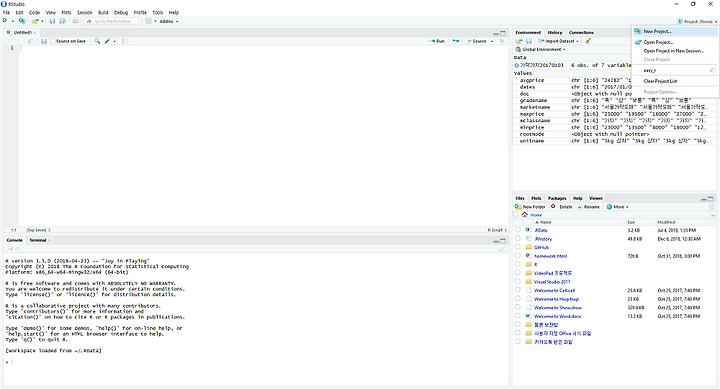The height and width of the screenshot is (389, 720).
Task: Click the Open File folder icon
Action: point(35,21)
